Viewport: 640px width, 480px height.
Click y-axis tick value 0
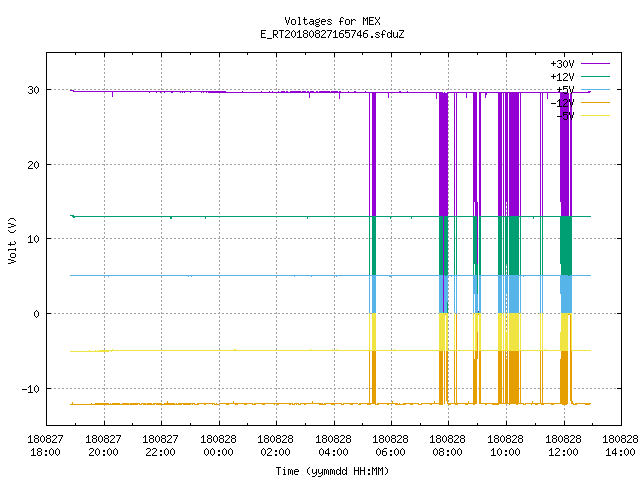pyautogui.click(x=37, y=314)
